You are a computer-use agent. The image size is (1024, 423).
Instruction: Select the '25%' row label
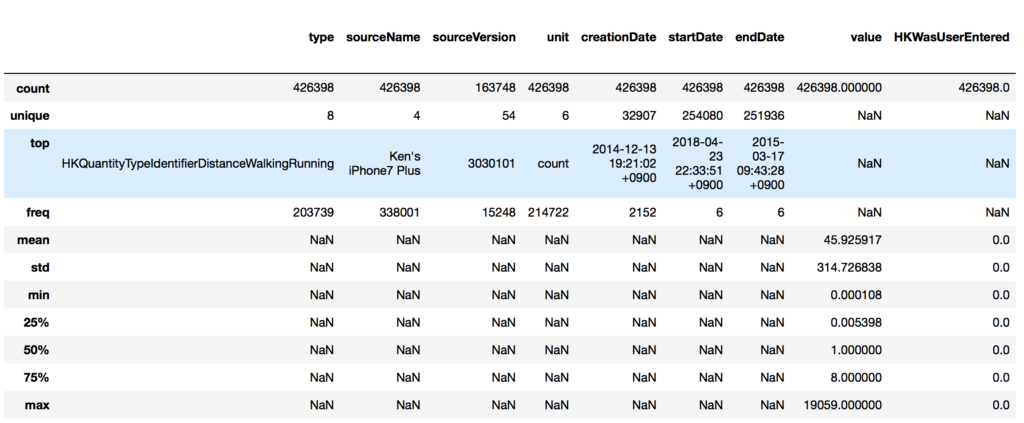point(38,322)
